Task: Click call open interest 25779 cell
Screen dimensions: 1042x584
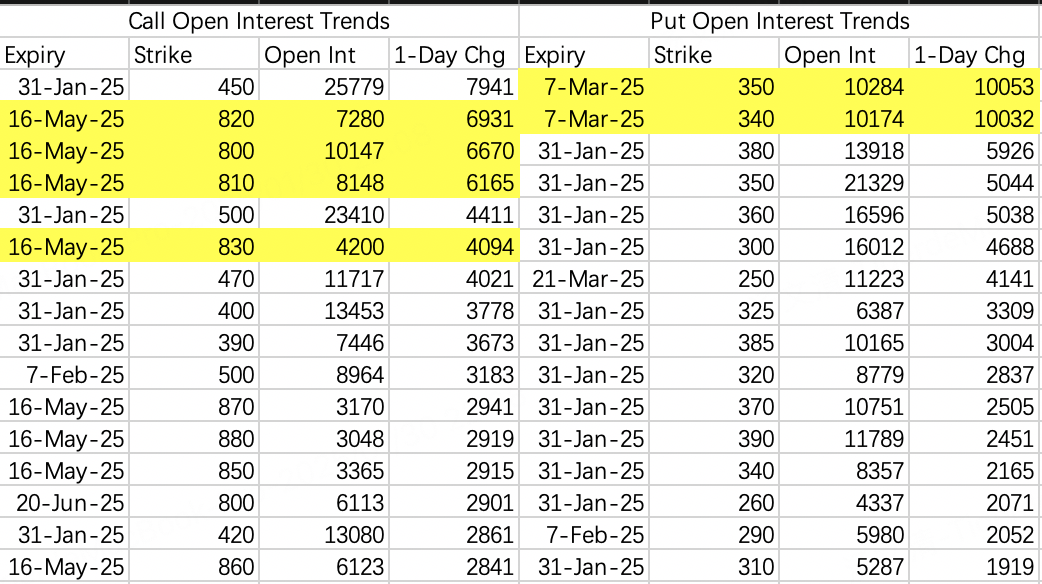Action: pyautogui.click(x=324, y=86)
